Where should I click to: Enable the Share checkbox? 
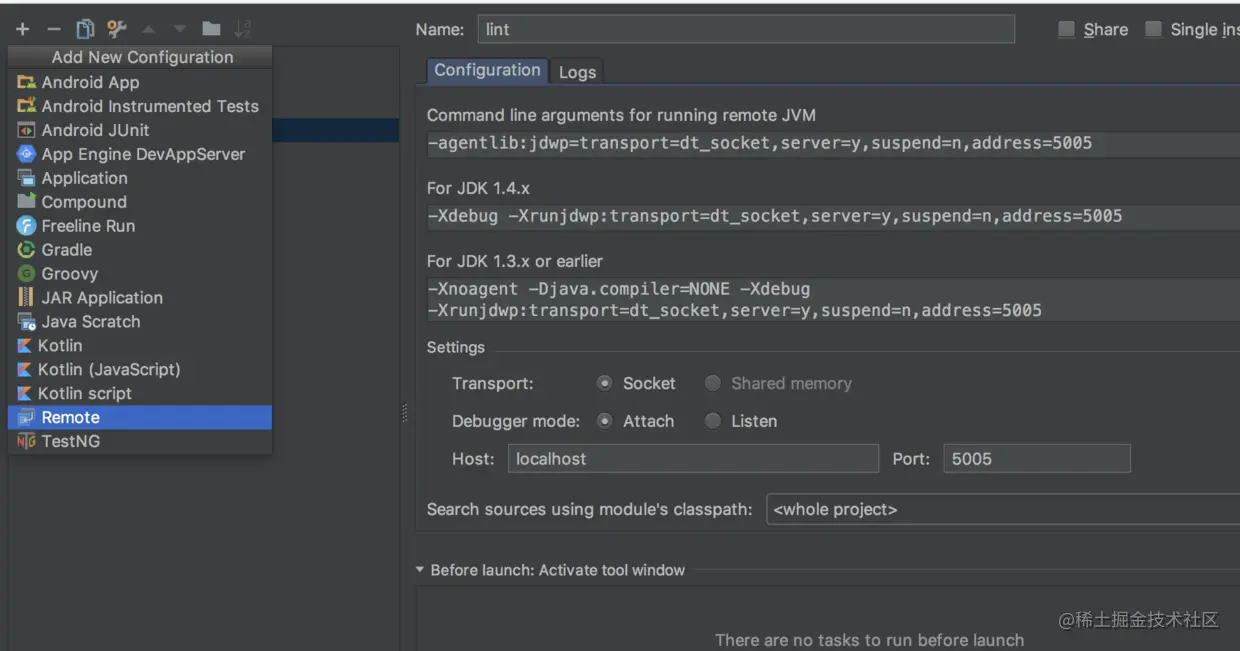pyautogui.click(x=1067, y=29)
